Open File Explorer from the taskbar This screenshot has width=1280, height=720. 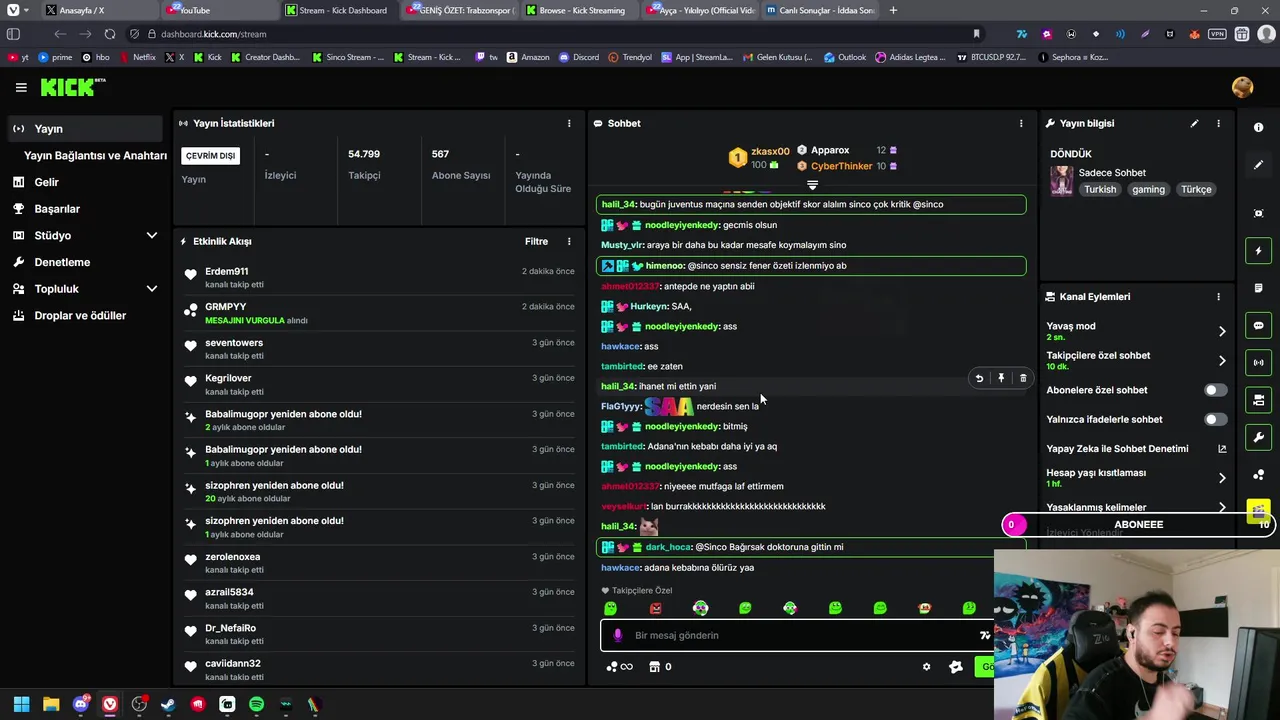pyautogui.click(x=51, y=704)
